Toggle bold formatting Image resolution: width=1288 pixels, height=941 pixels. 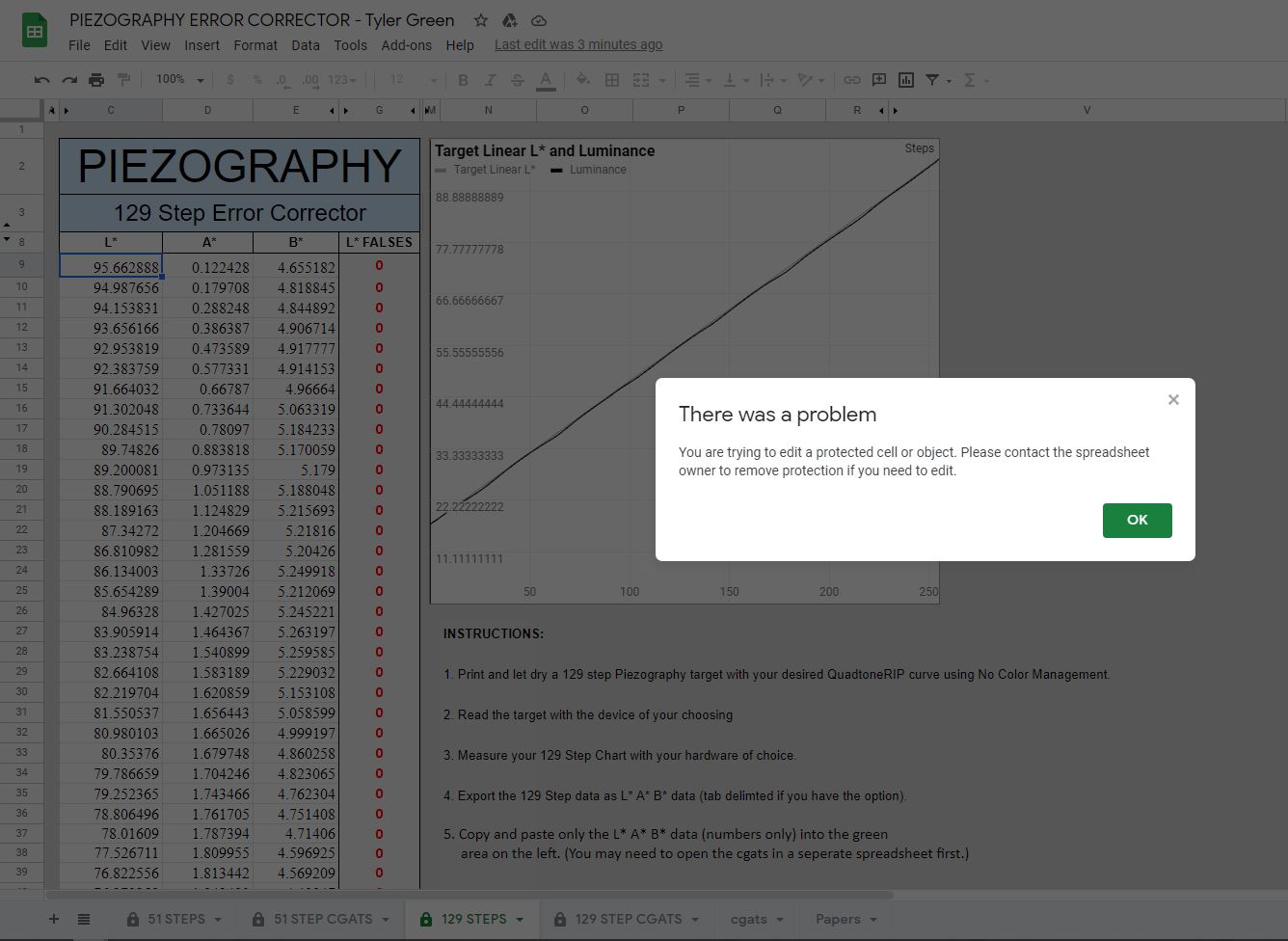[463, 80]
